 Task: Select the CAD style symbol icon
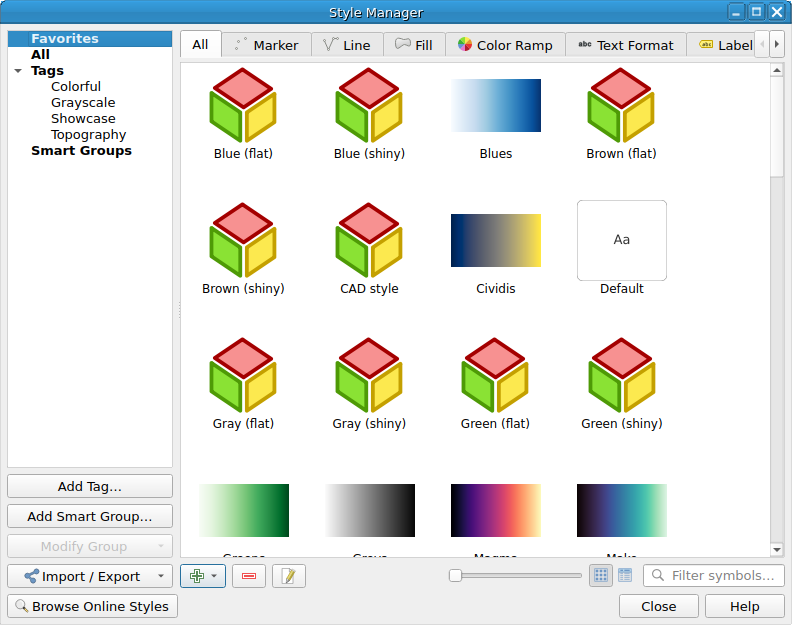[x=369, y=240]
